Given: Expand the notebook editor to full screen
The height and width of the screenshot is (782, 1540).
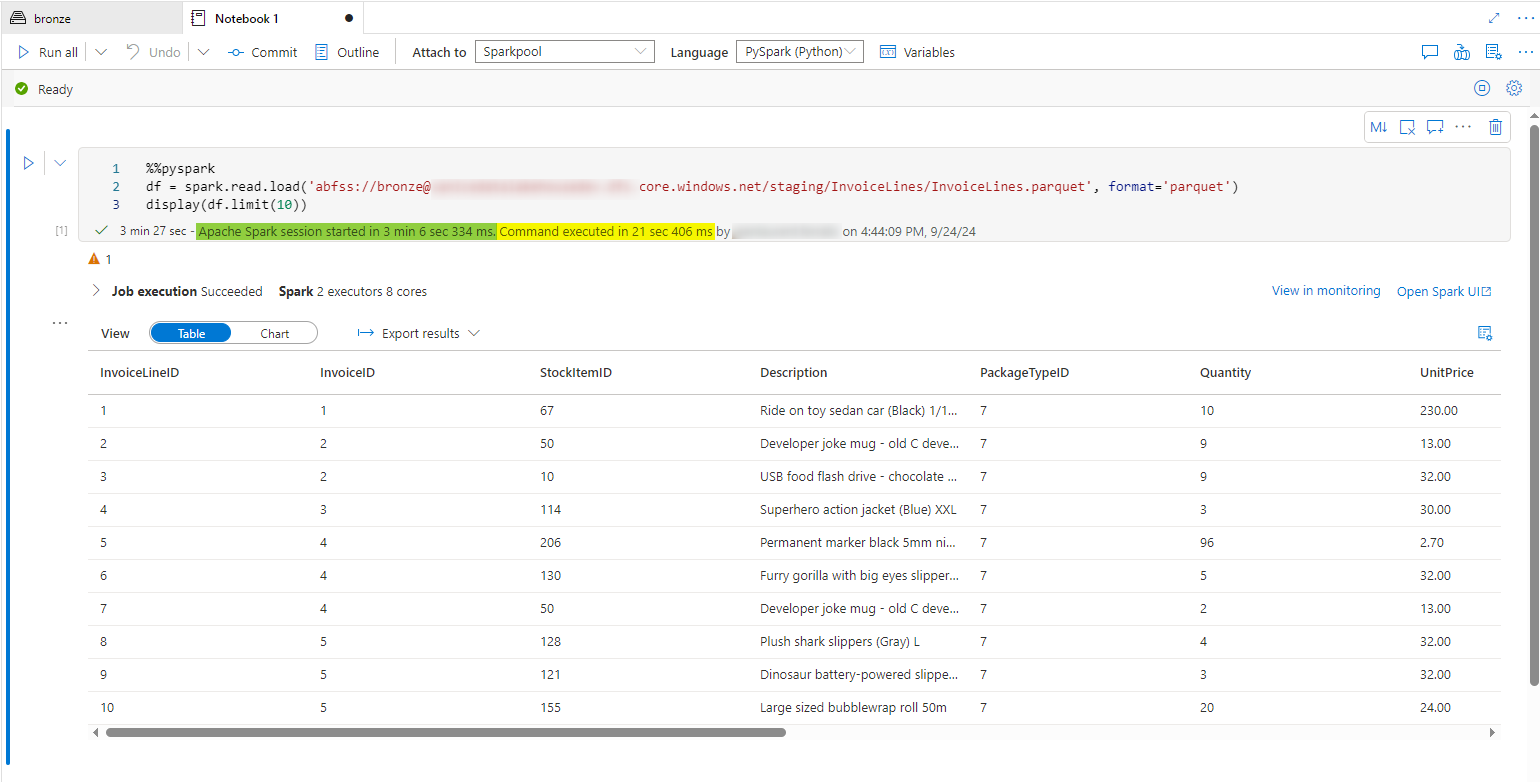Looking at the screenshot, I should (1494, 18).
